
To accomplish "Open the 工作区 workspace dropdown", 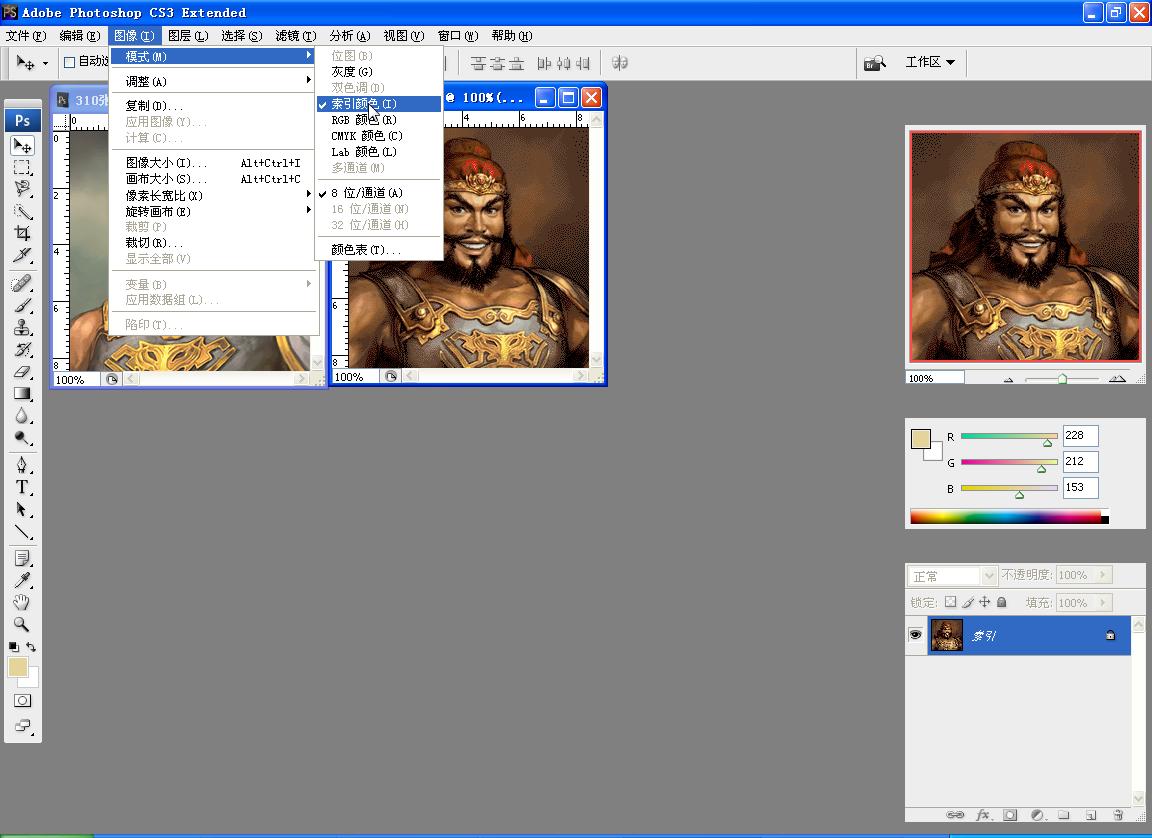I will (x=930, y=62).
